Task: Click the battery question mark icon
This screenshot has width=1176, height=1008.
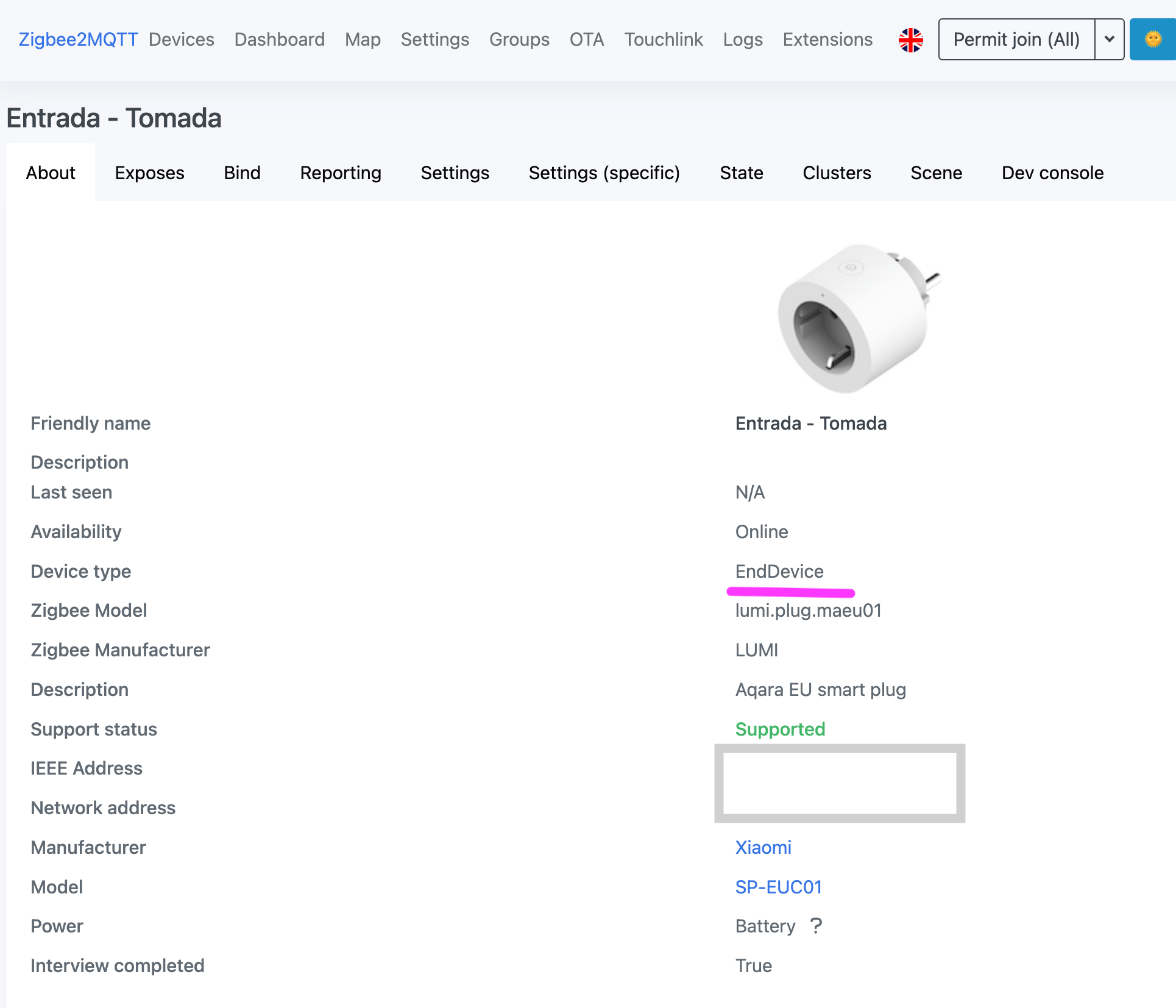Action: [816, 926]
